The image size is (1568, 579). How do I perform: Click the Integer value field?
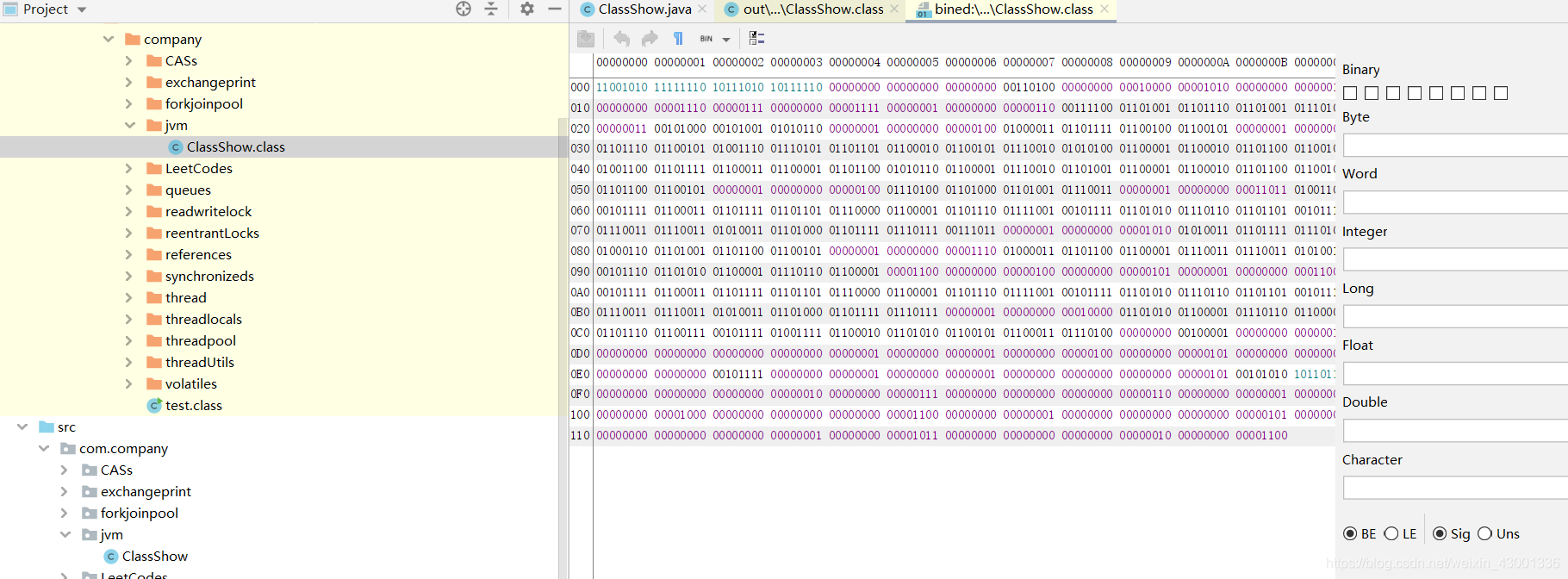point(1455,259)
